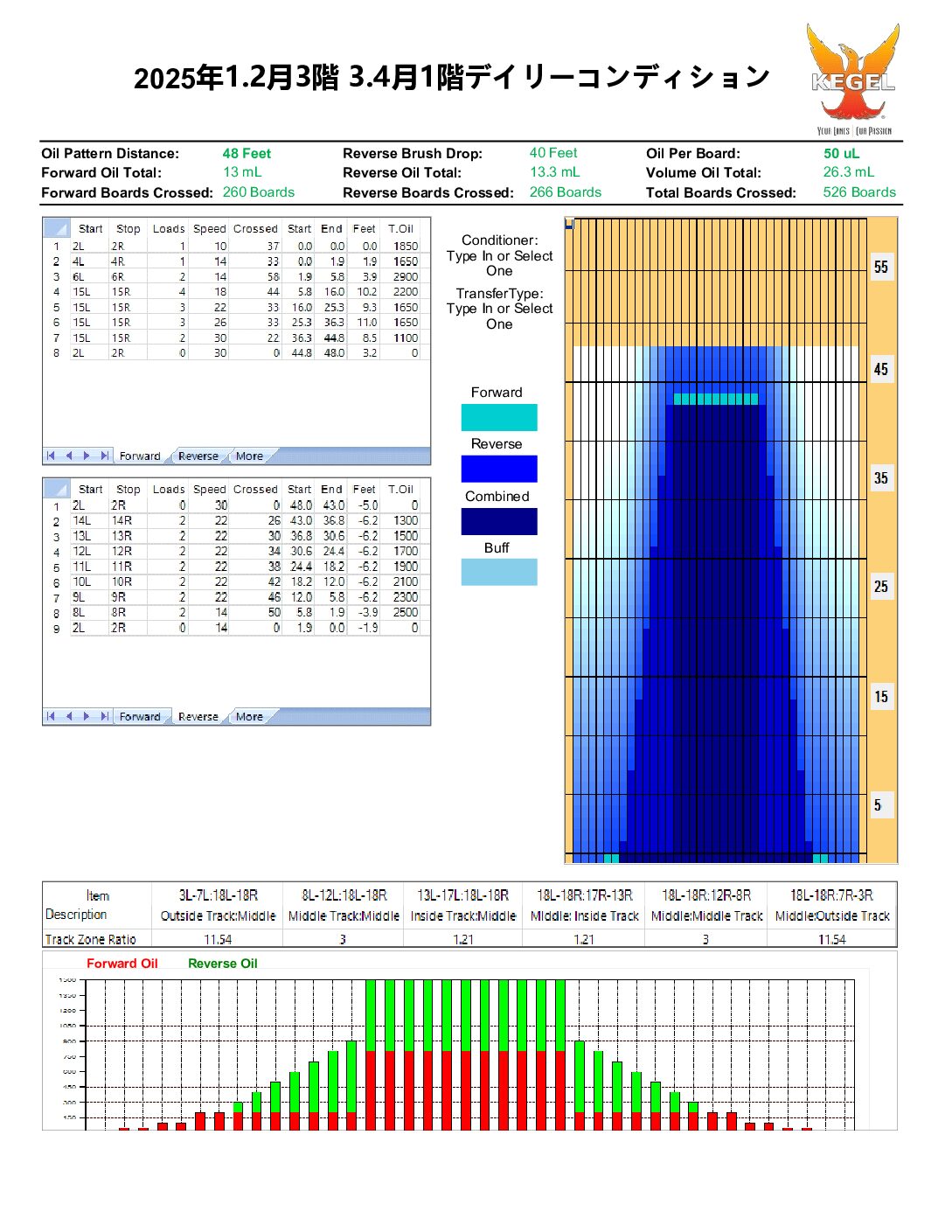This screenshot has height=1232, width=952.
Task: Click the cyan Forward color swatch
Action: pyautogui.click(x=499, y=417)
